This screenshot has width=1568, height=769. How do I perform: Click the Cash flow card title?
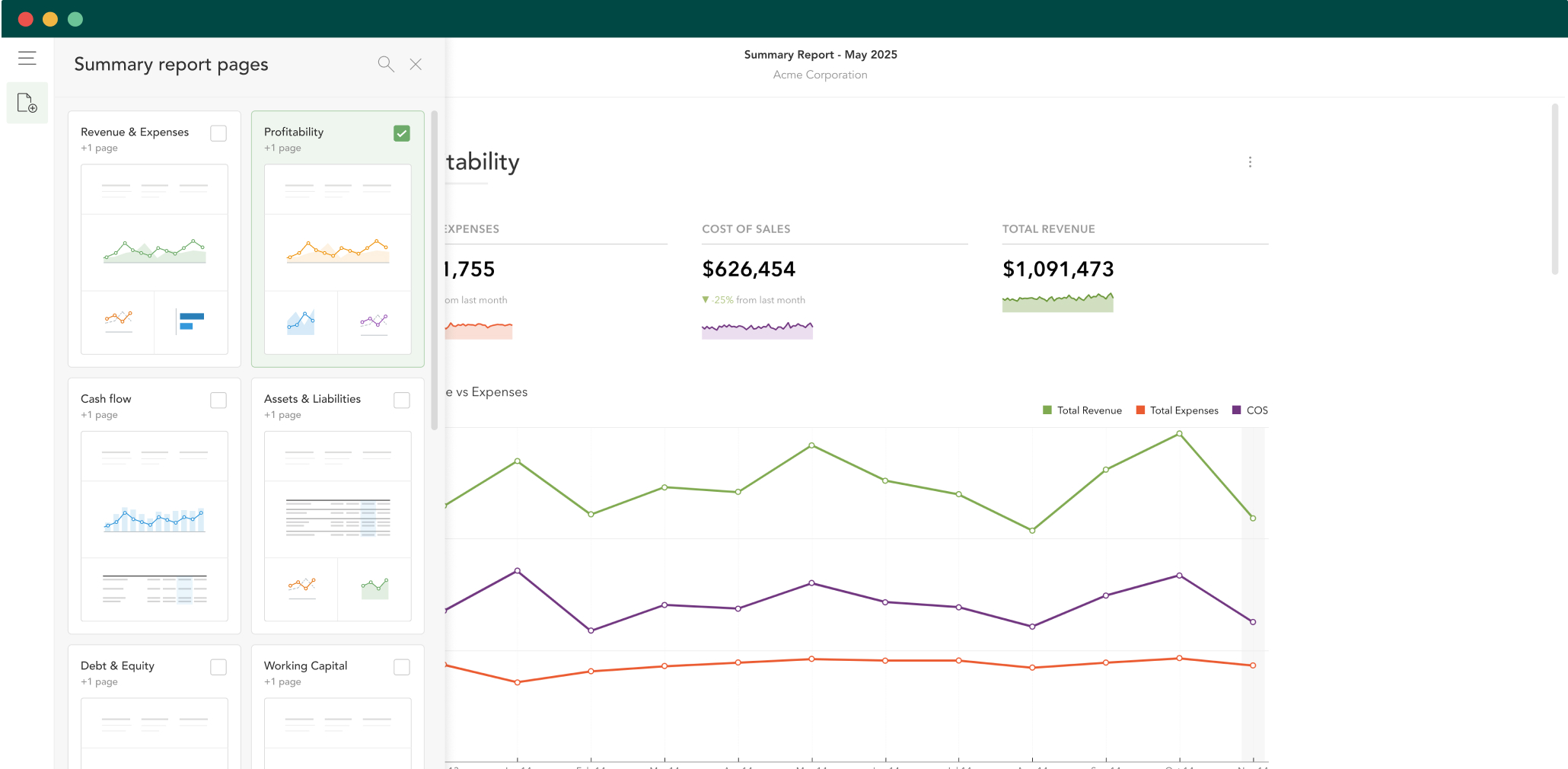[x=106, y=399]
